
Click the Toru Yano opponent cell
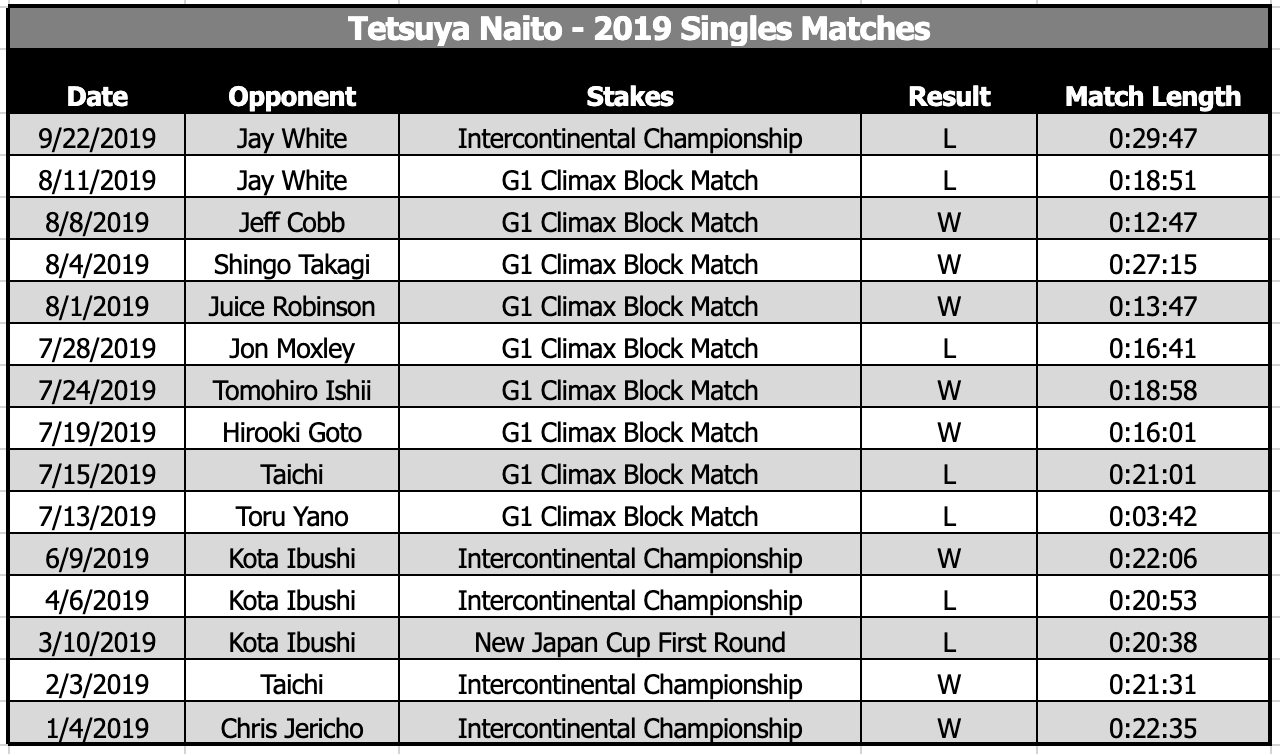pyautogui.click(x=292, y=516)
